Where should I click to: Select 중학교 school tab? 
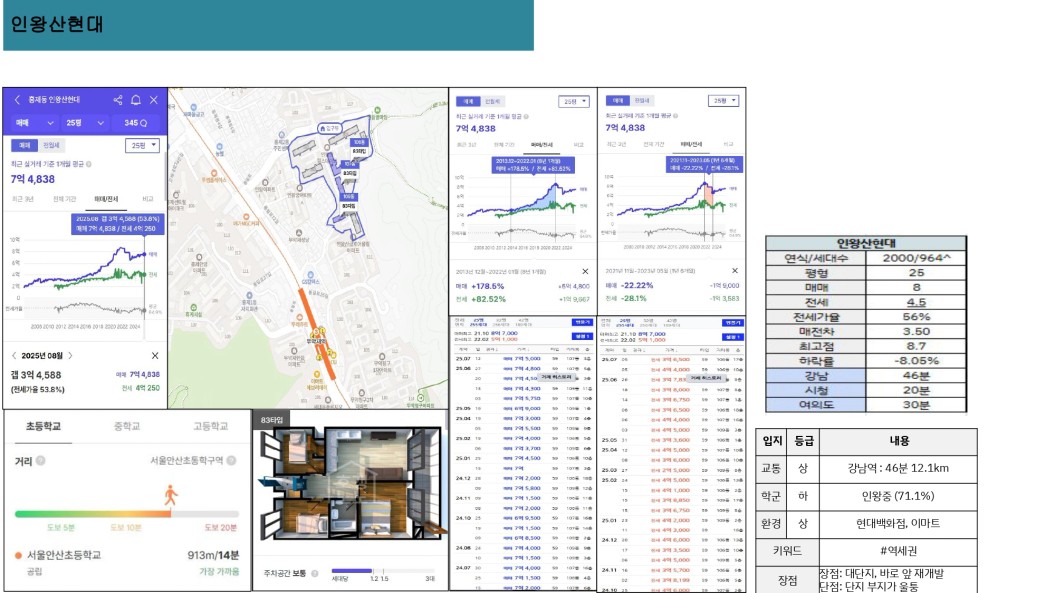pos(126,427)
